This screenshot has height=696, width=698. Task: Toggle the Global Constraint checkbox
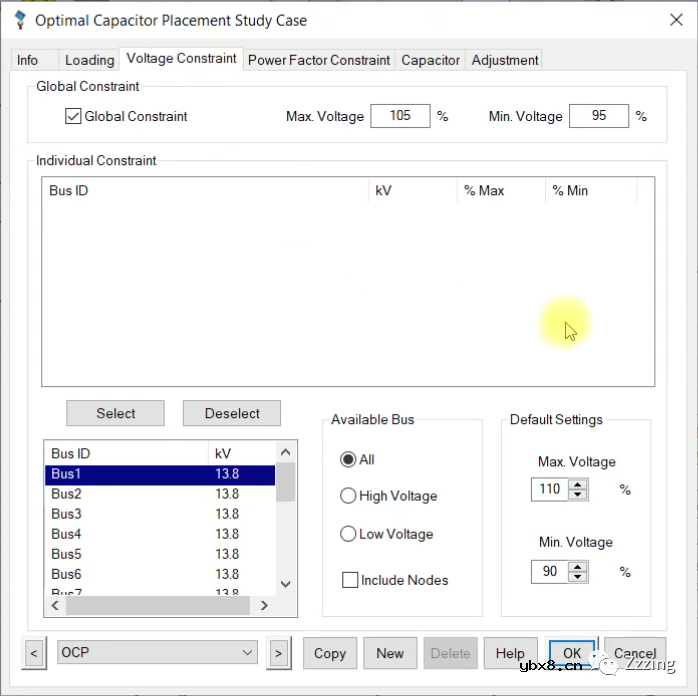click(73, 116)
